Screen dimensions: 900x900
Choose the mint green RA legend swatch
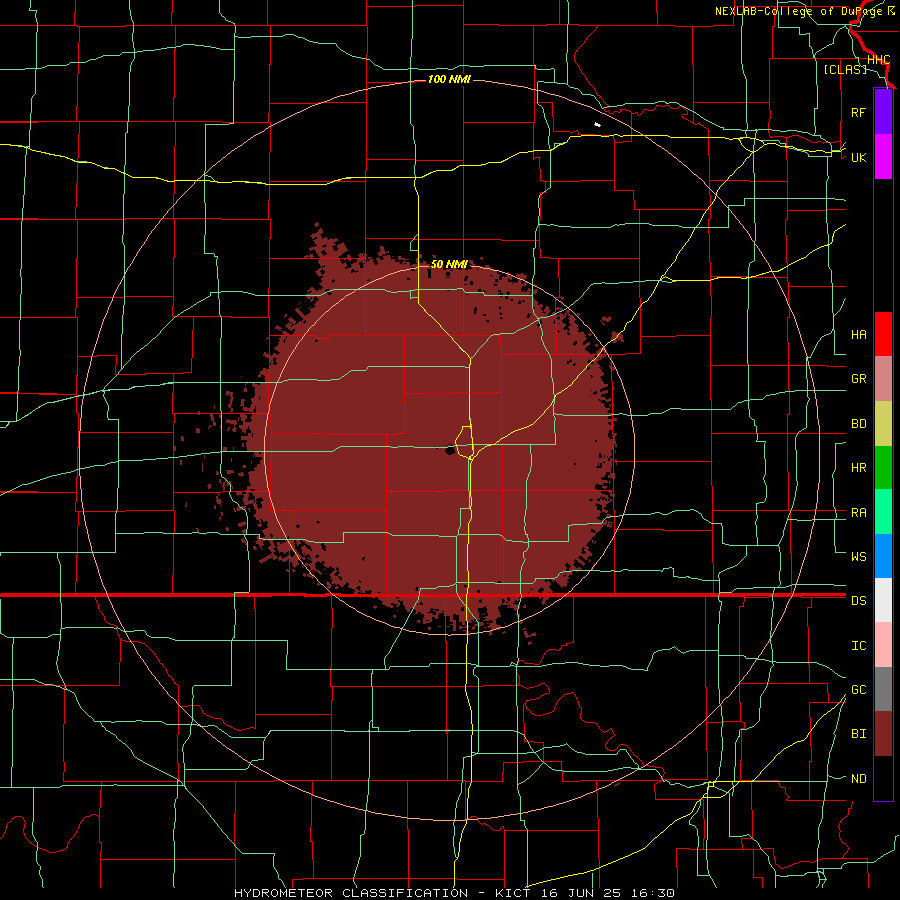point(883,512)
